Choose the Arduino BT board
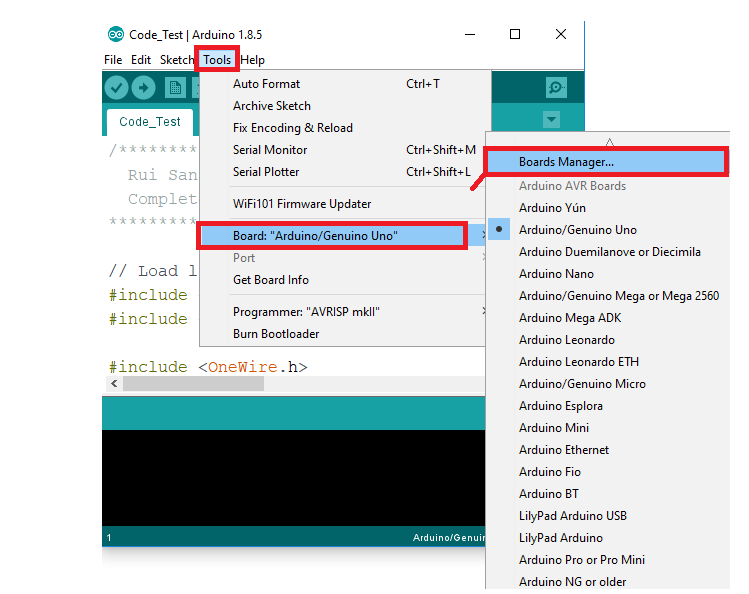This screenshot has height=594, width=749. [608, 493]
